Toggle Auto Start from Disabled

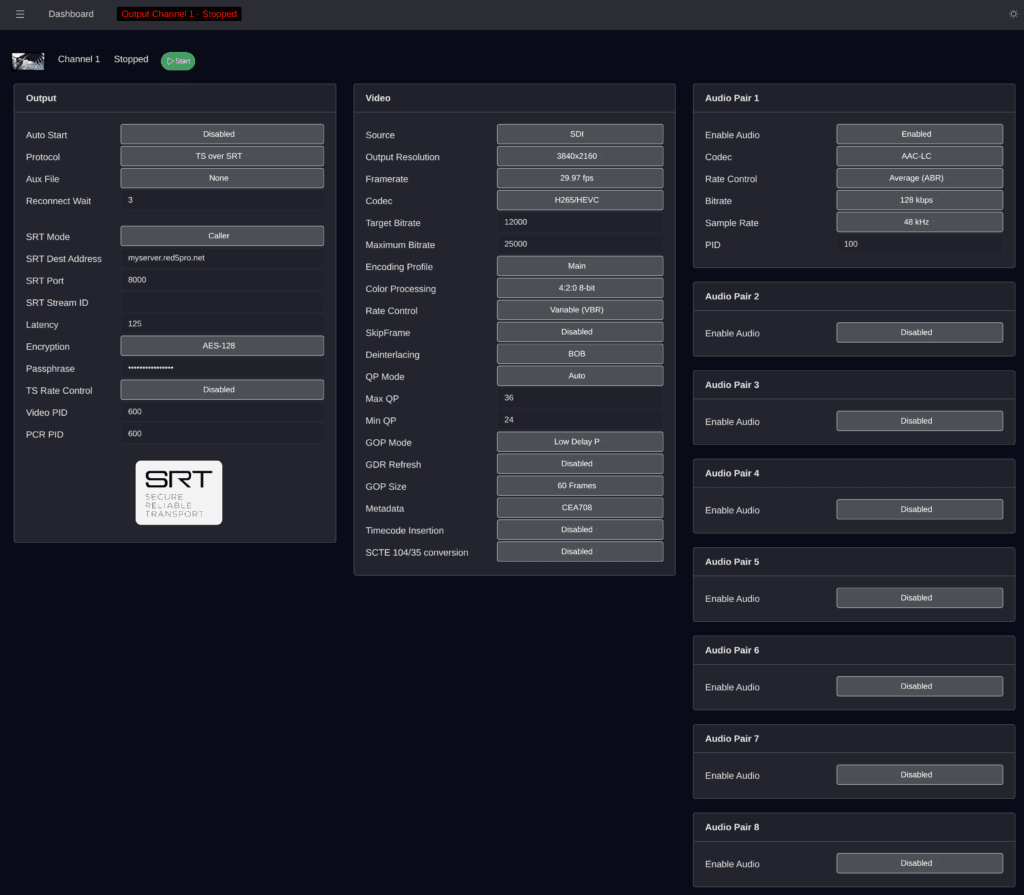(221, 133)
